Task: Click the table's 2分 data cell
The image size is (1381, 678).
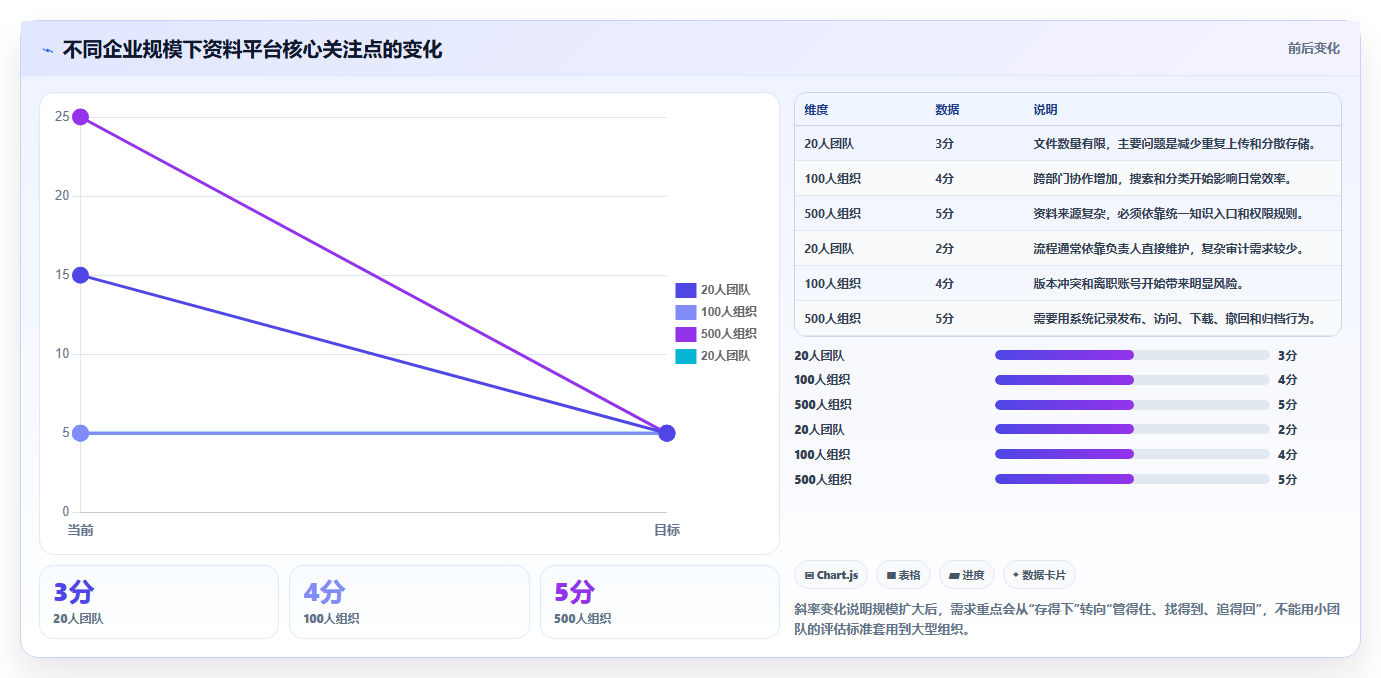Action: click(x=944, y=249)
